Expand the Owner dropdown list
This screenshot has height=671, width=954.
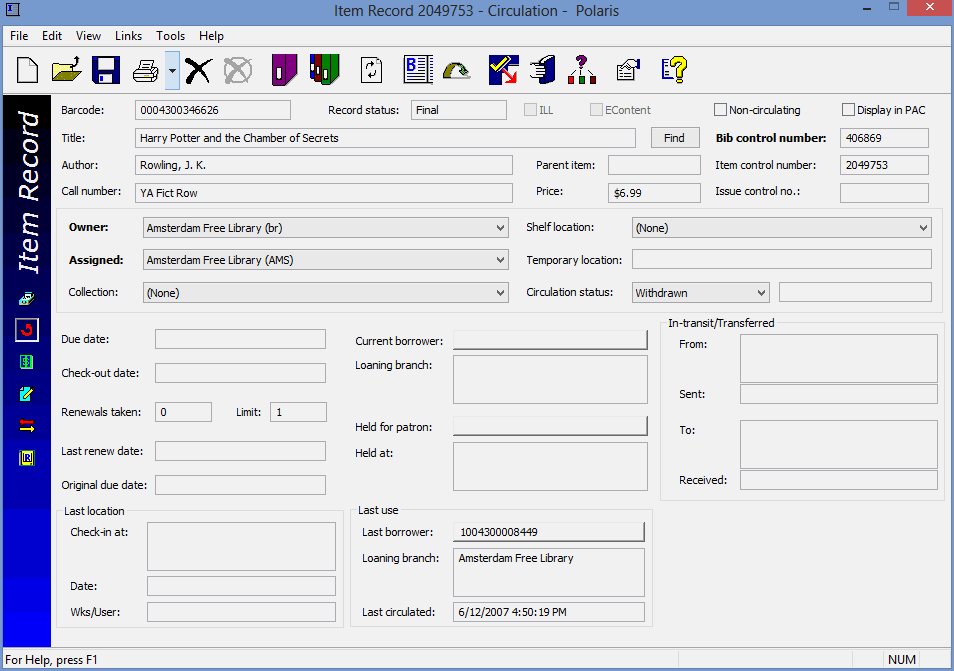[500, 228]
